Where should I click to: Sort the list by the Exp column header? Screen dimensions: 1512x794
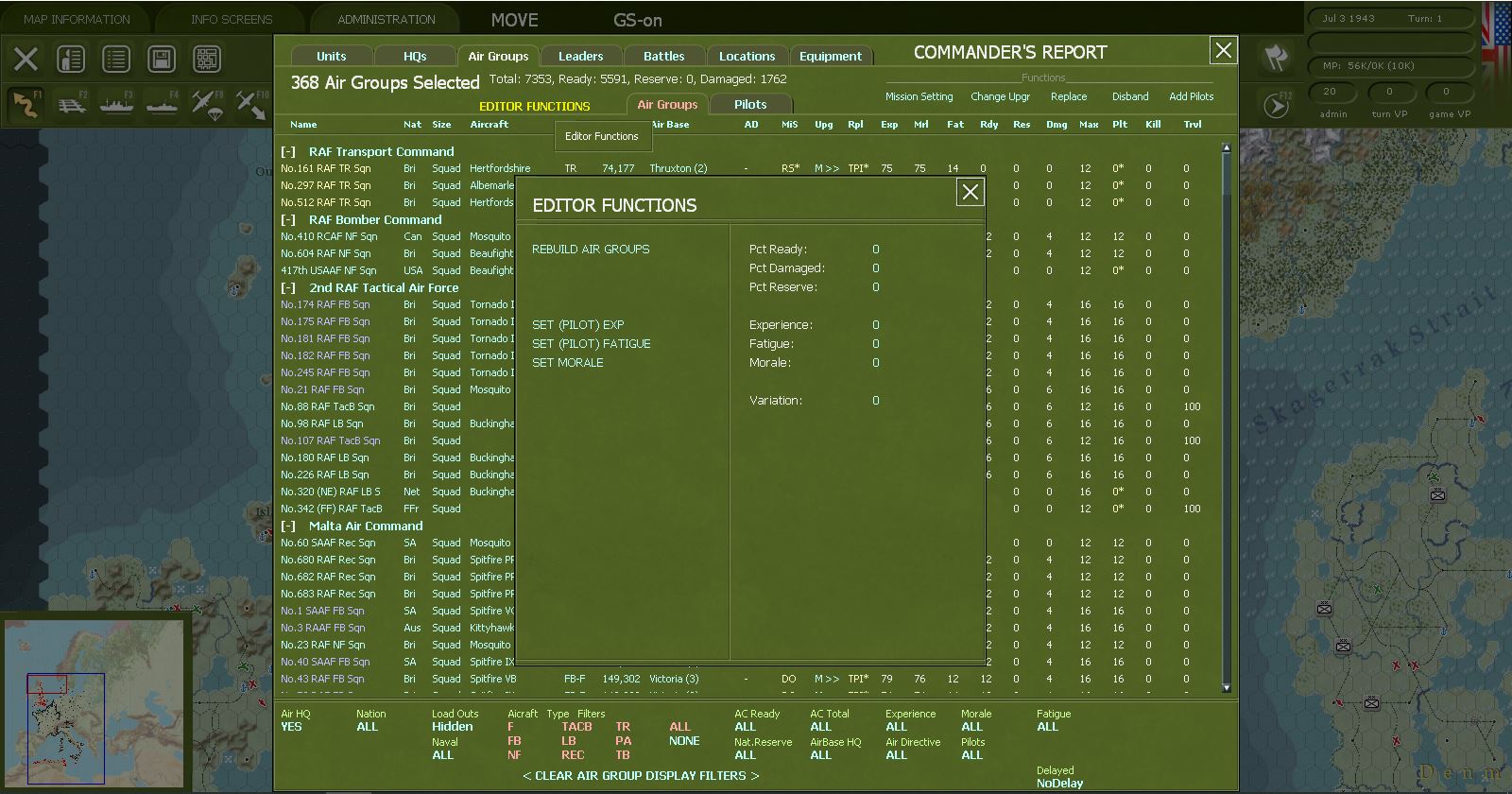coord(889,125)
